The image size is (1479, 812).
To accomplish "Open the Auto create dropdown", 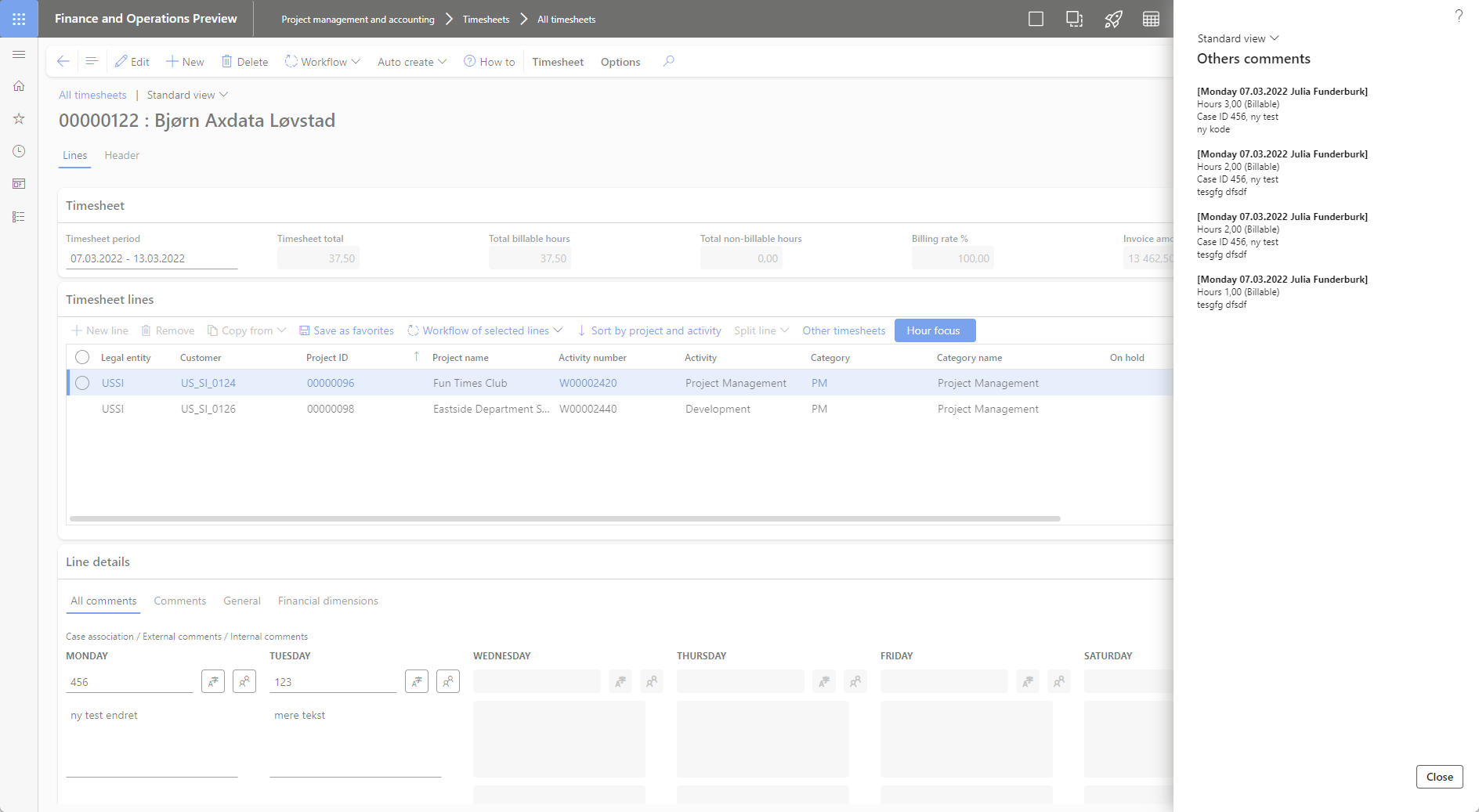I will tap(412, 62).
